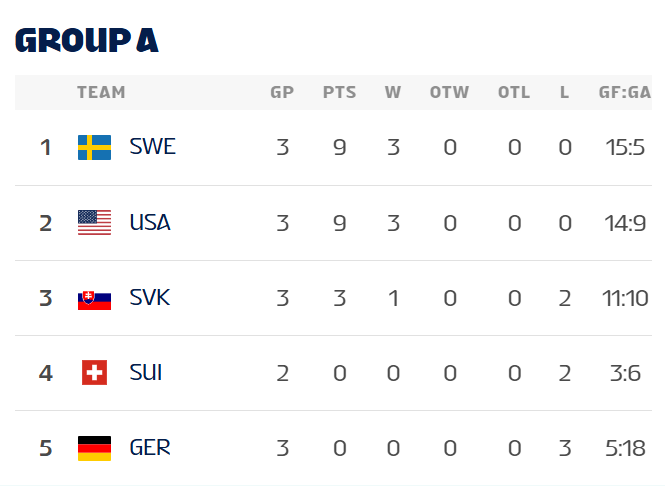The width and height of the screenshot is (665, 486).
Task: Click the Sweden flag icon
Action: click(94, 148)
